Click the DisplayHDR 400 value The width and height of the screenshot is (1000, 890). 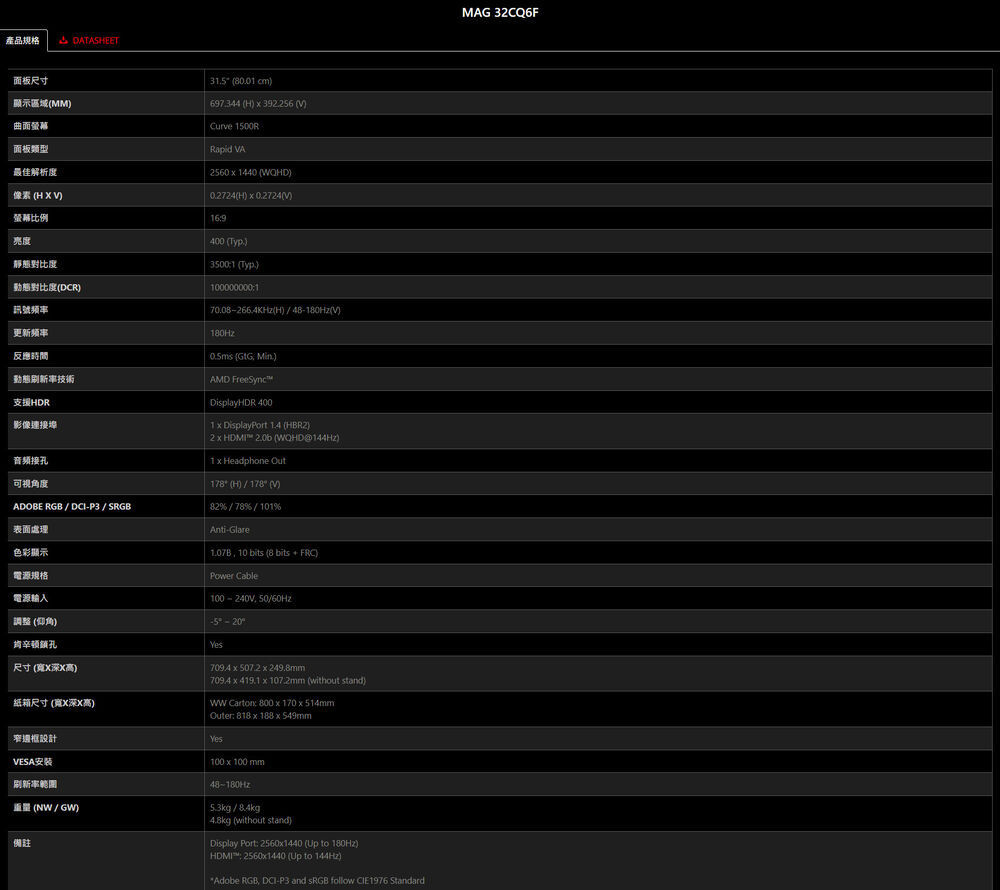tap(241, 402)
